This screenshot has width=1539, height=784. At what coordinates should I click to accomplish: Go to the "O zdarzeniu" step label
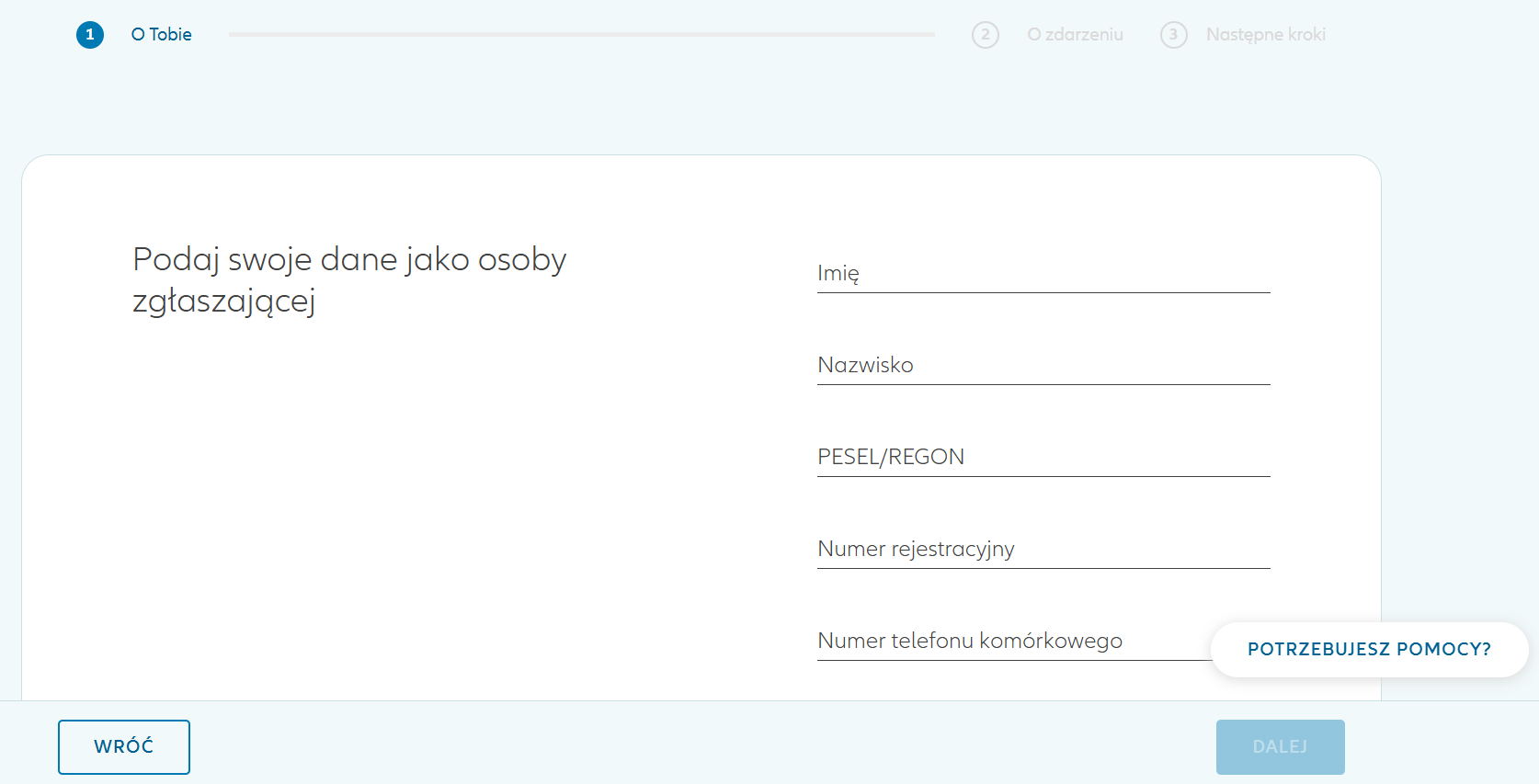pos(1075,35)
